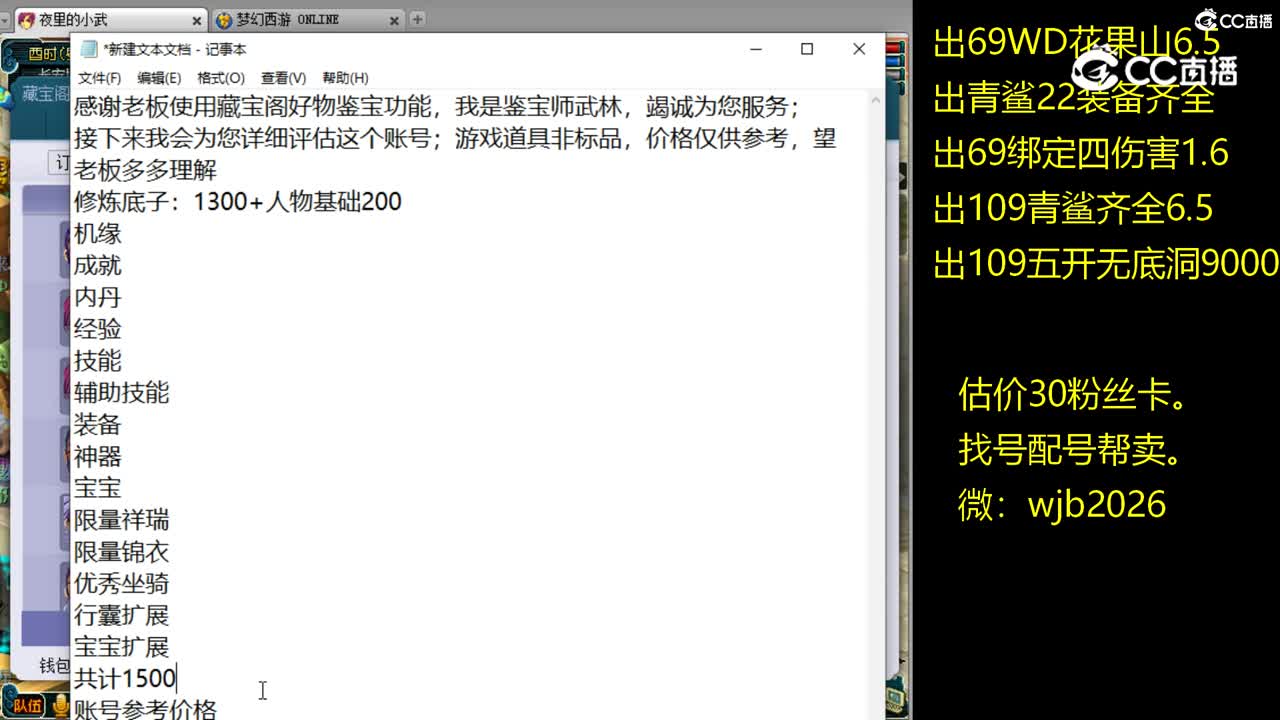Click the 钱包 label in the game panel
The width and height of the screenshot is (1280, 720).
click(54, 665)
